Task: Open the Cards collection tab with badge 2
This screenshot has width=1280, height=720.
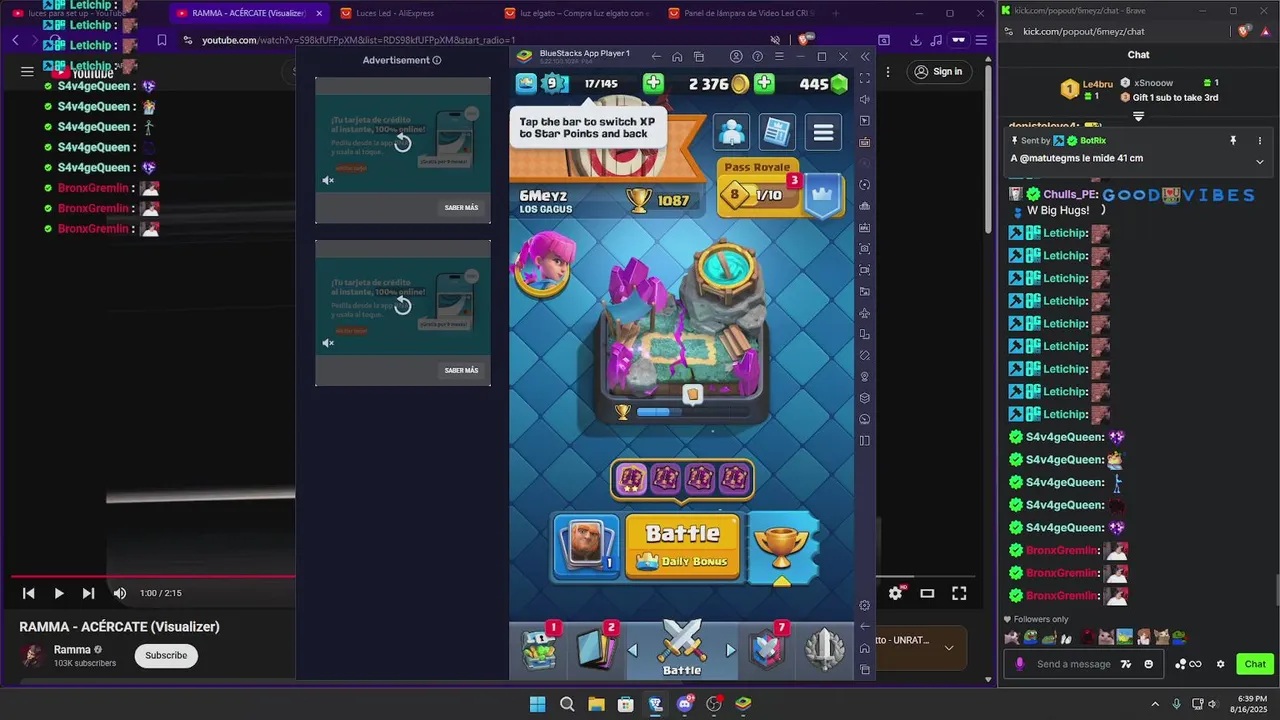Action: pyautogui.click(x=598, y=649)
